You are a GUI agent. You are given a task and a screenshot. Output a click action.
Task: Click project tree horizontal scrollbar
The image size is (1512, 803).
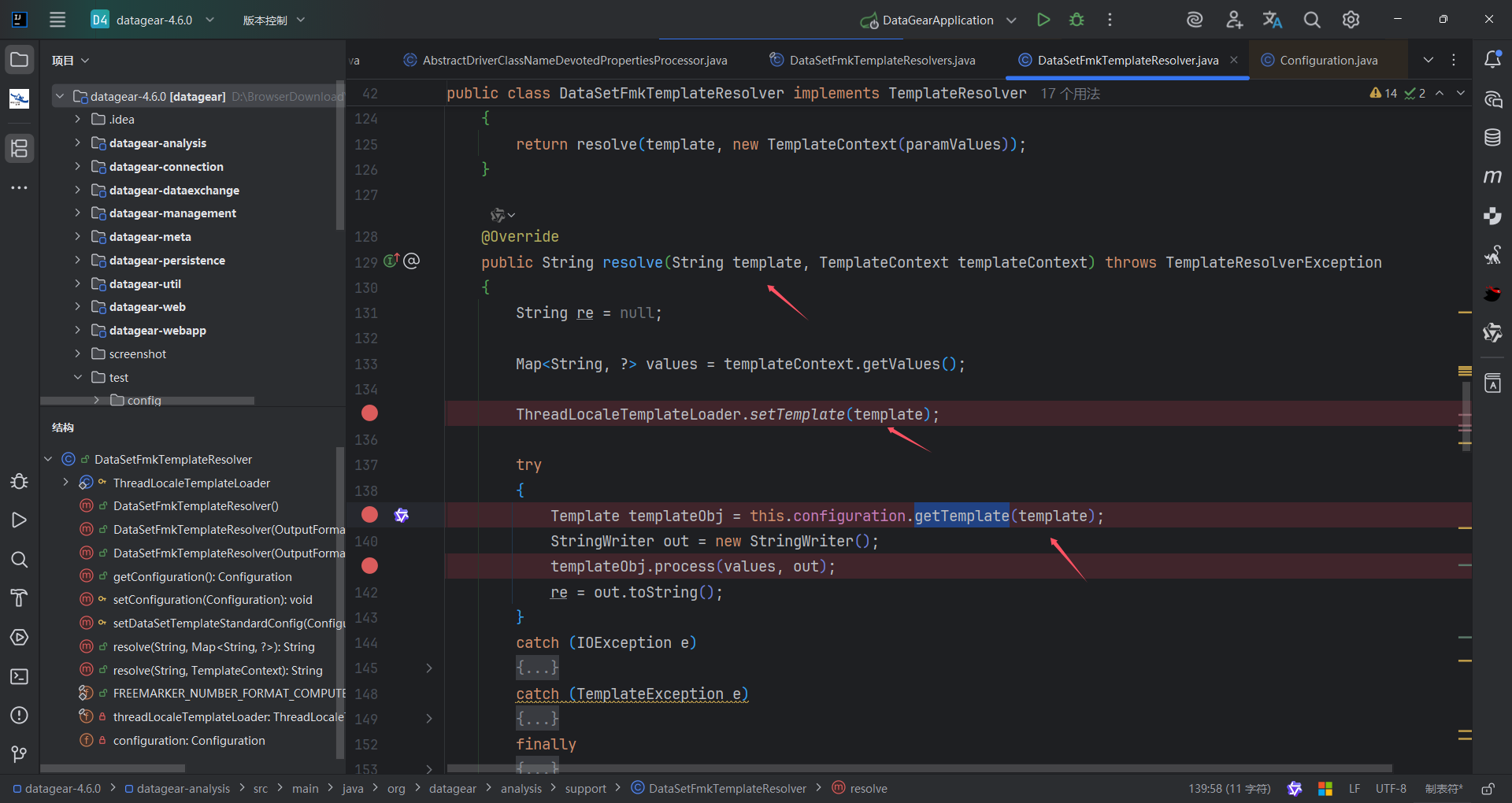click(147, 401)
